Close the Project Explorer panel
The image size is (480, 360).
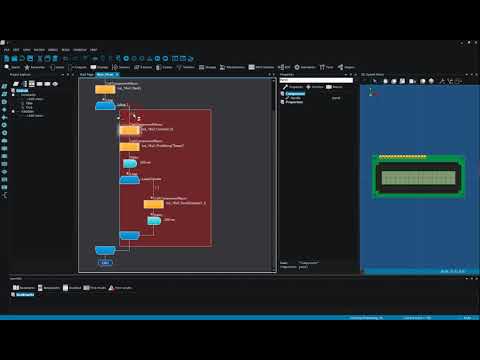coord(73,75)
